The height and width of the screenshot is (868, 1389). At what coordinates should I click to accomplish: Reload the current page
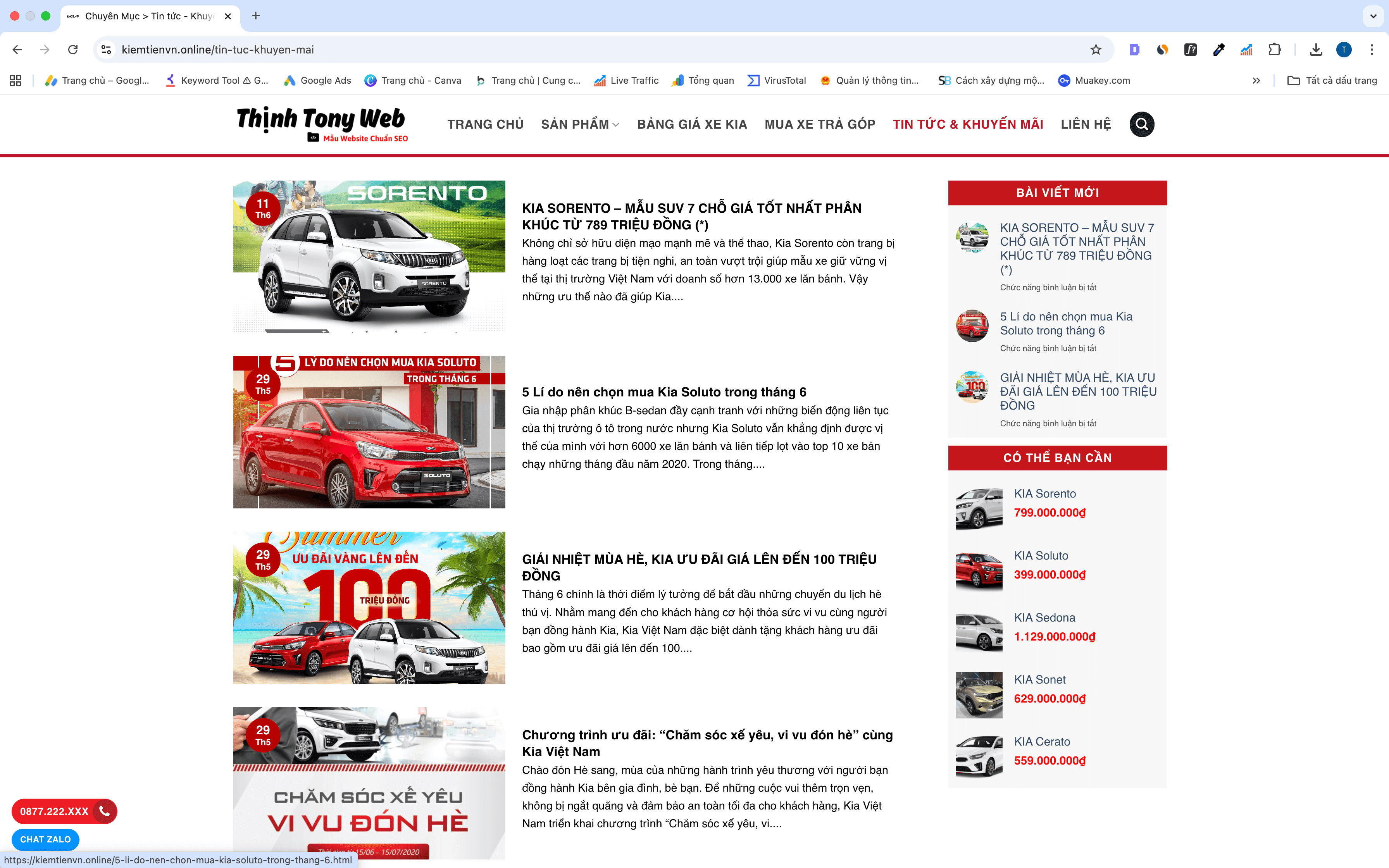coord(73,50)
